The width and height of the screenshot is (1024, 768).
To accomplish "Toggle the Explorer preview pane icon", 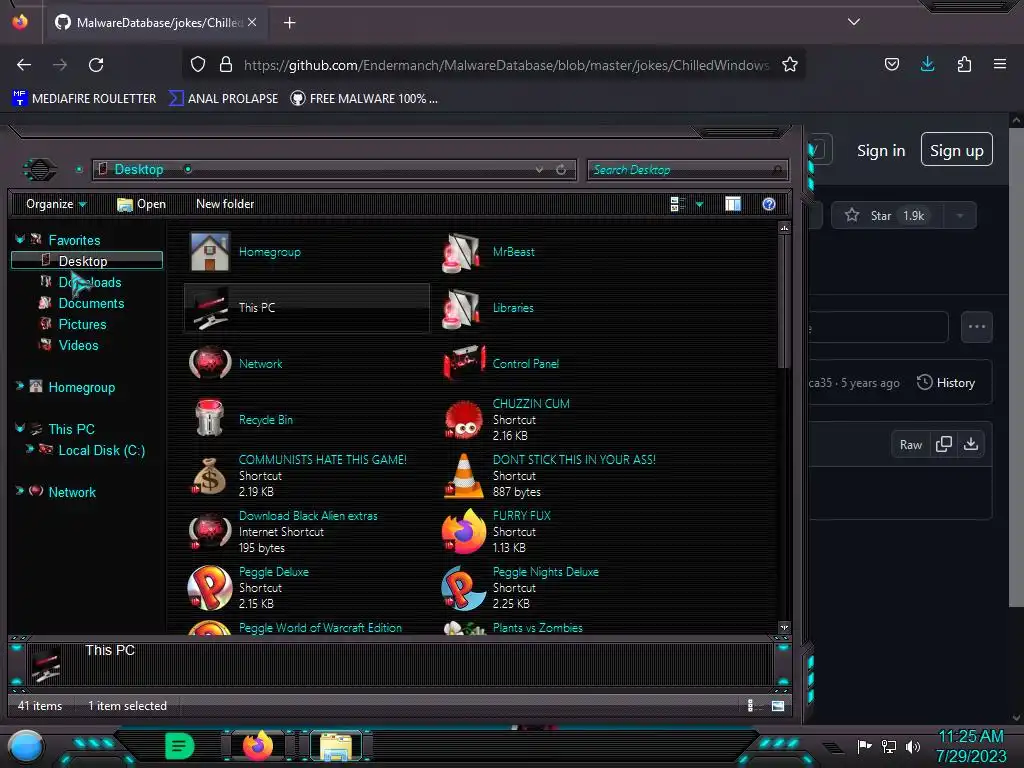I will [733, 204].
